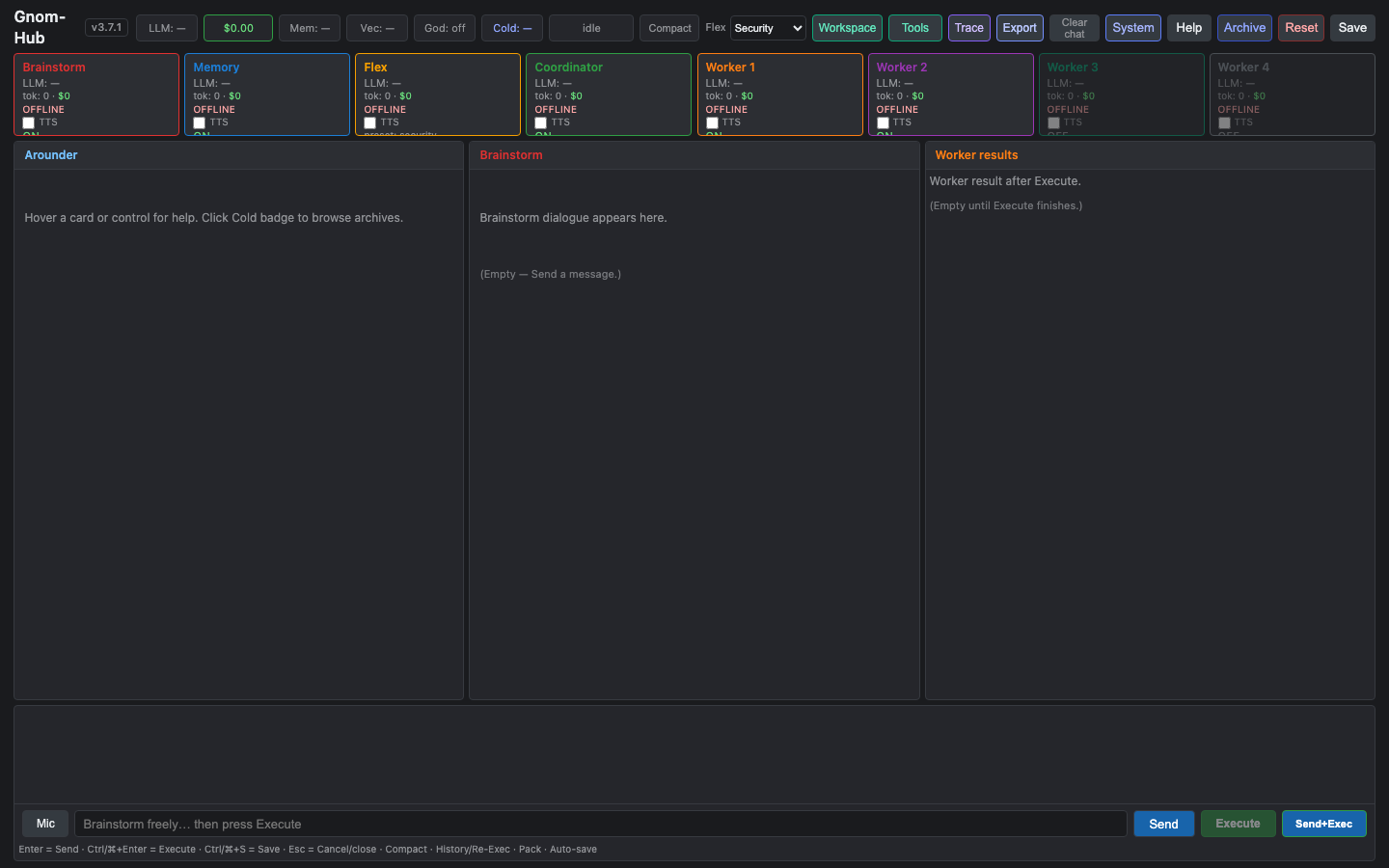This screenshot has width=1389, height=868.
Task: Enable TTS on the Memory card
Action: click(200, 122)
